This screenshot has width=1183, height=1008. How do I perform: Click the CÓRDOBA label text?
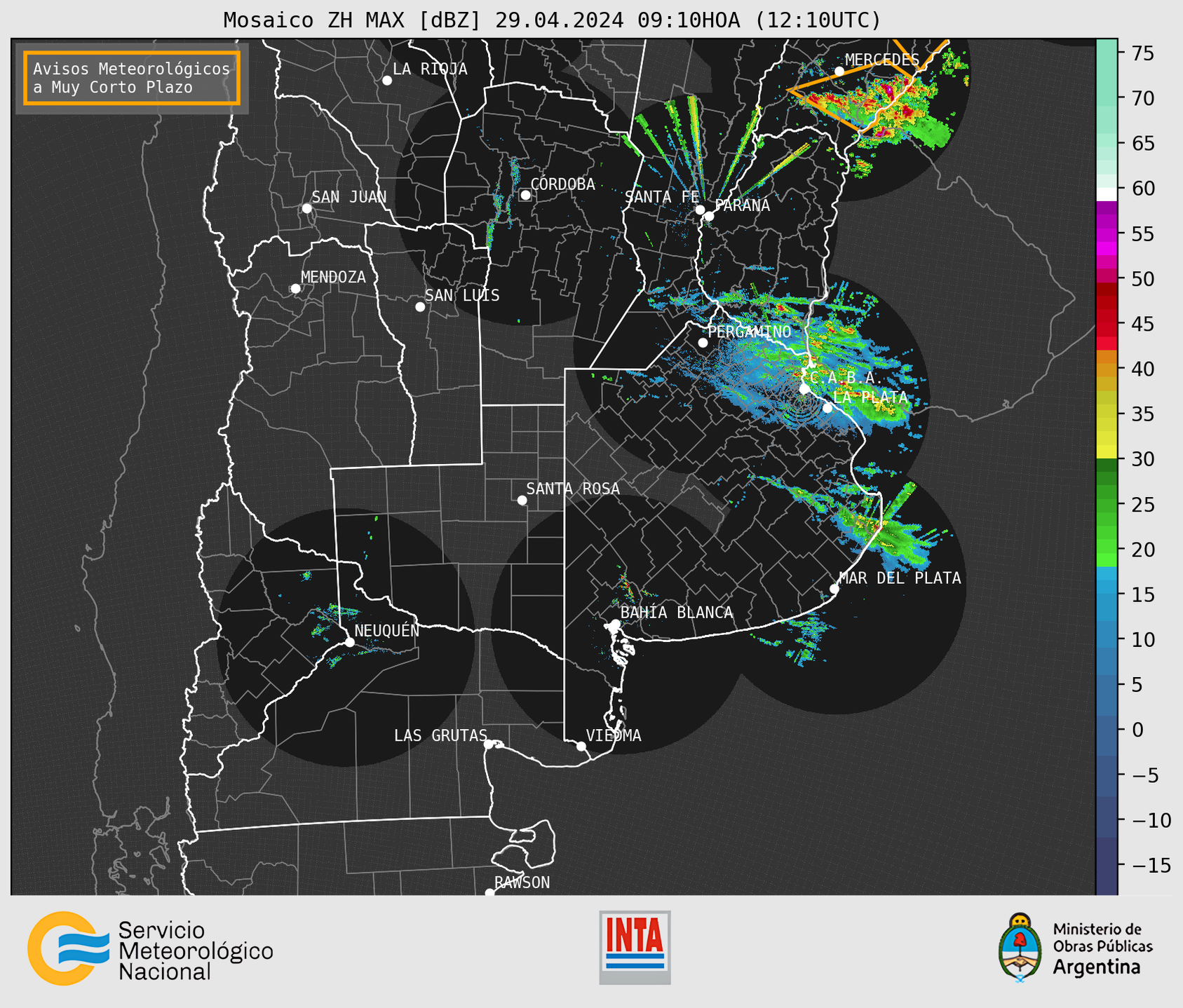[563, 184]
